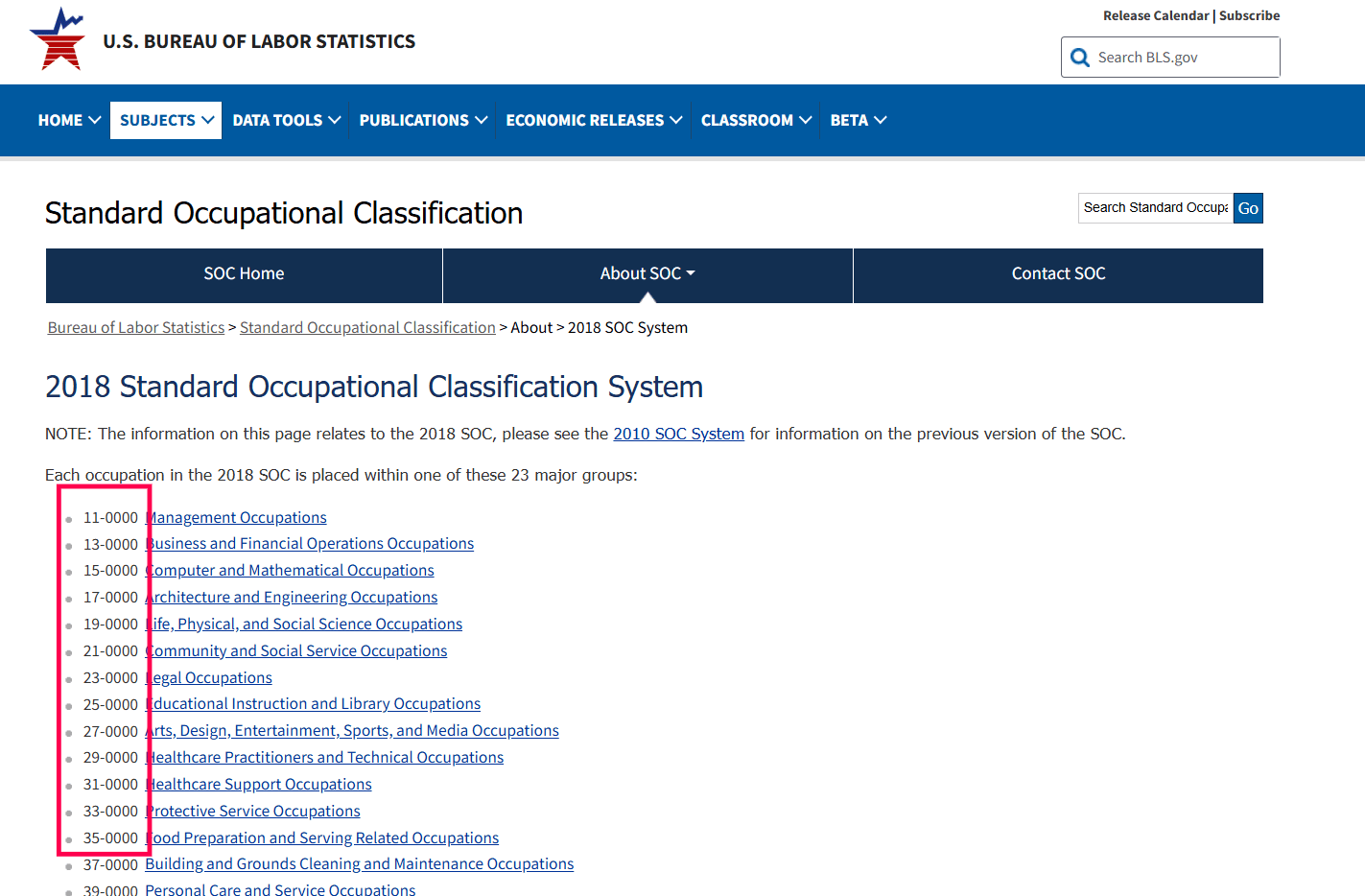Open Educational Instruction and Library Occupations

pos(313,704)
